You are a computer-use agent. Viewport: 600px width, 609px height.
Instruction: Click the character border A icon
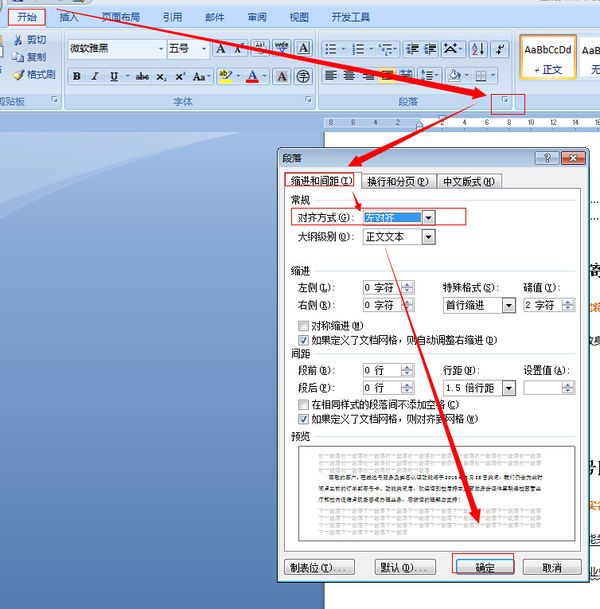[303, 49]
